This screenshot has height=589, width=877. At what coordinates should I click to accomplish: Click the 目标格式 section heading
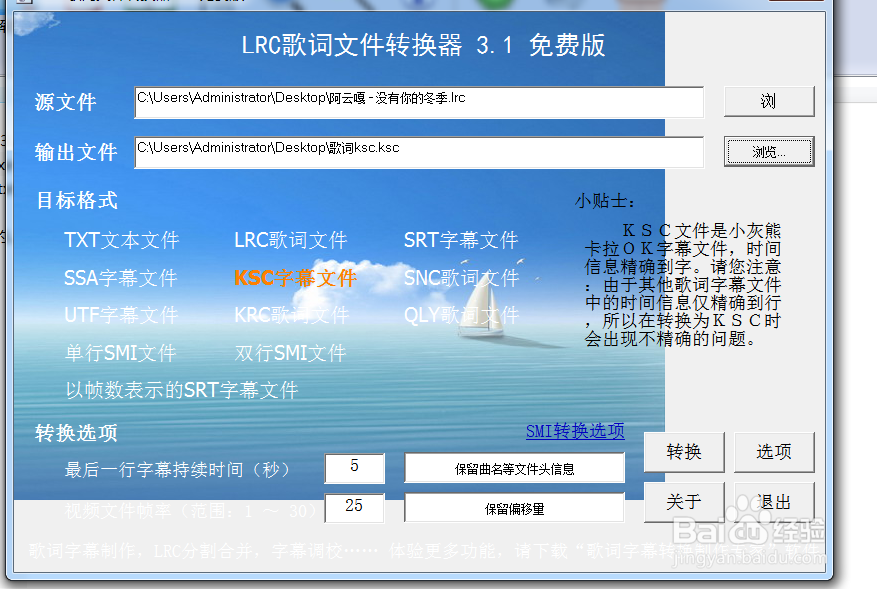(77, 200)
